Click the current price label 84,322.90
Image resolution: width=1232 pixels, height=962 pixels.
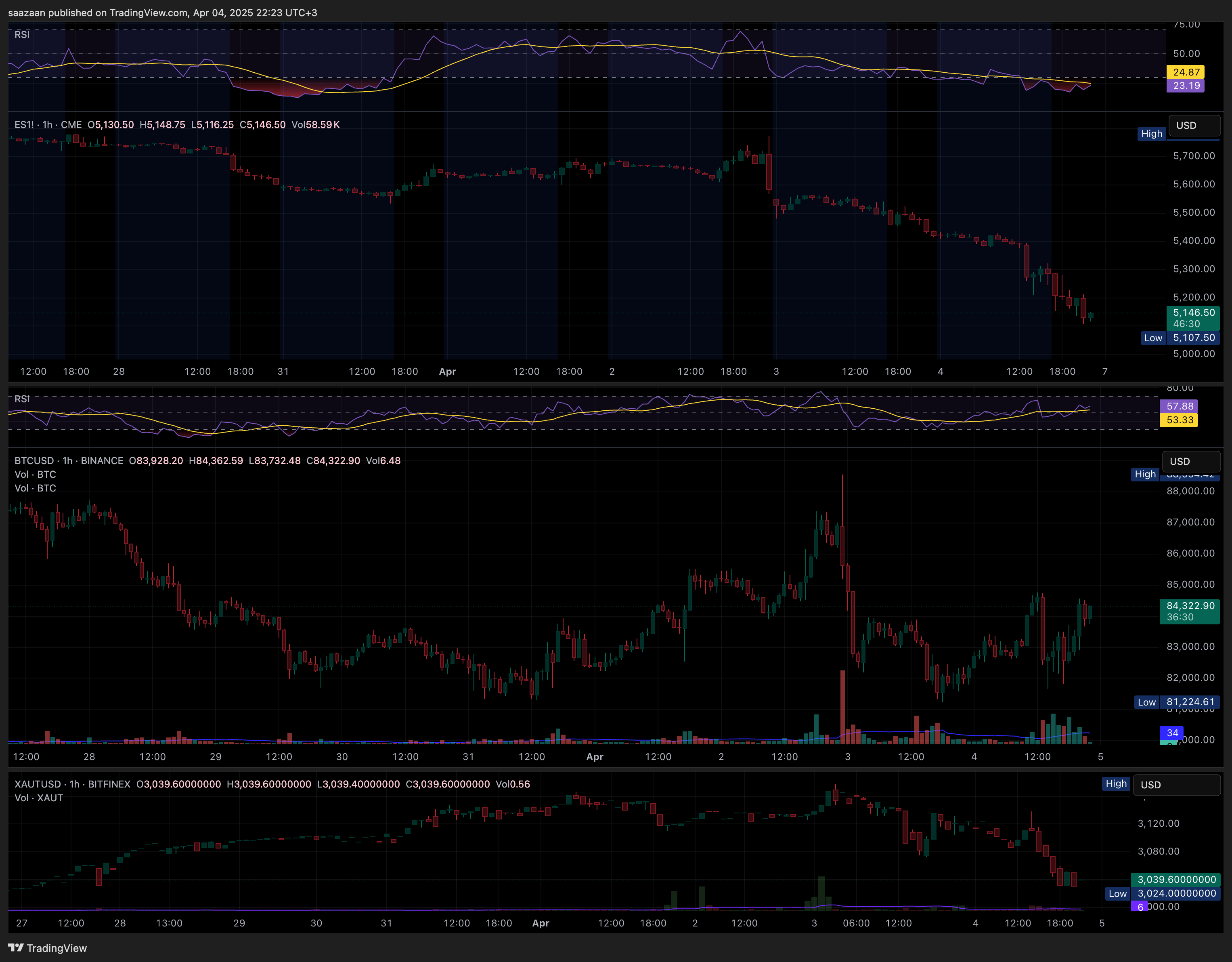pos(1190,611)
